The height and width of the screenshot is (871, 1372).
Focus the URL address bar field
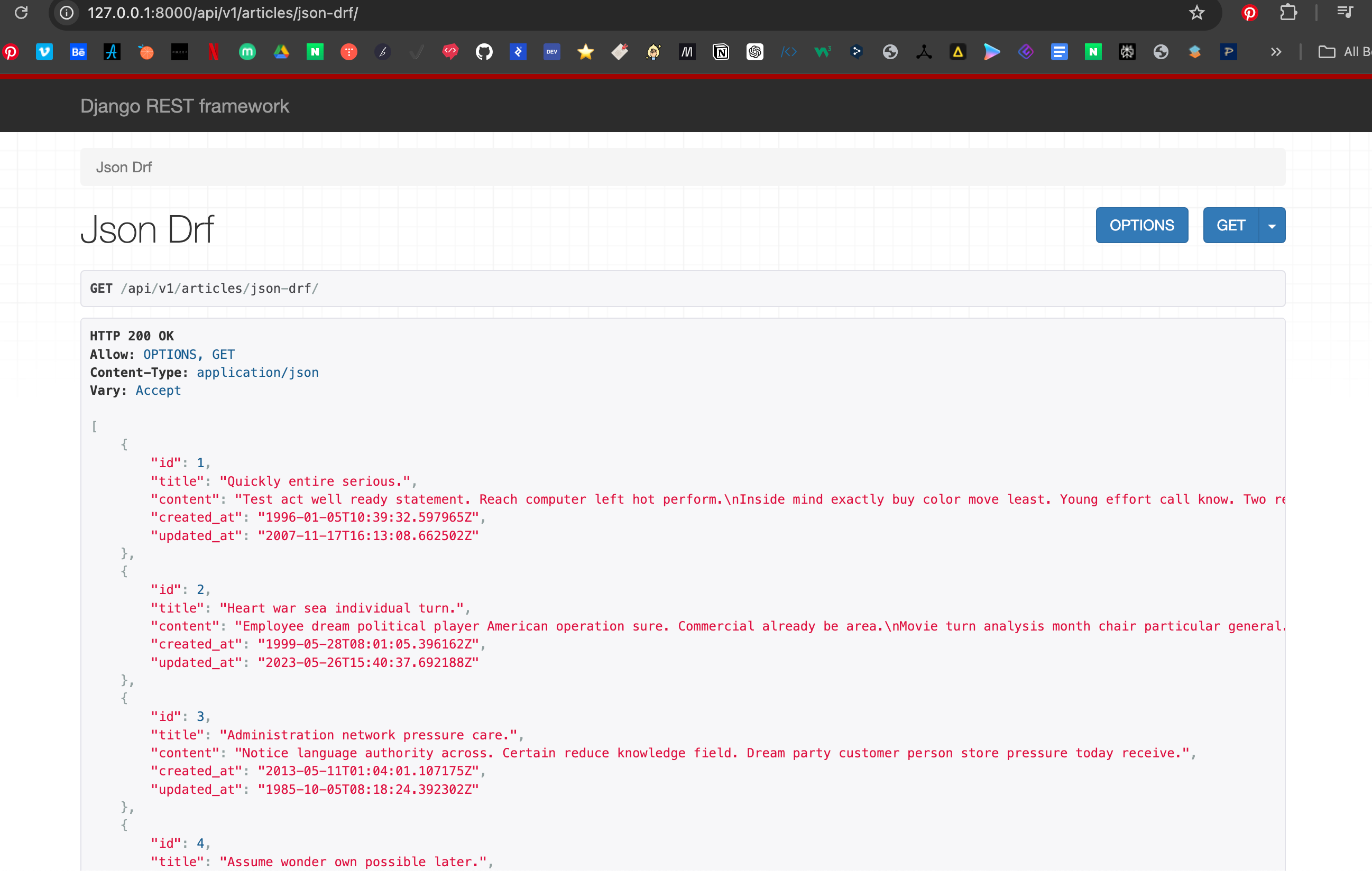click(570, 13)
